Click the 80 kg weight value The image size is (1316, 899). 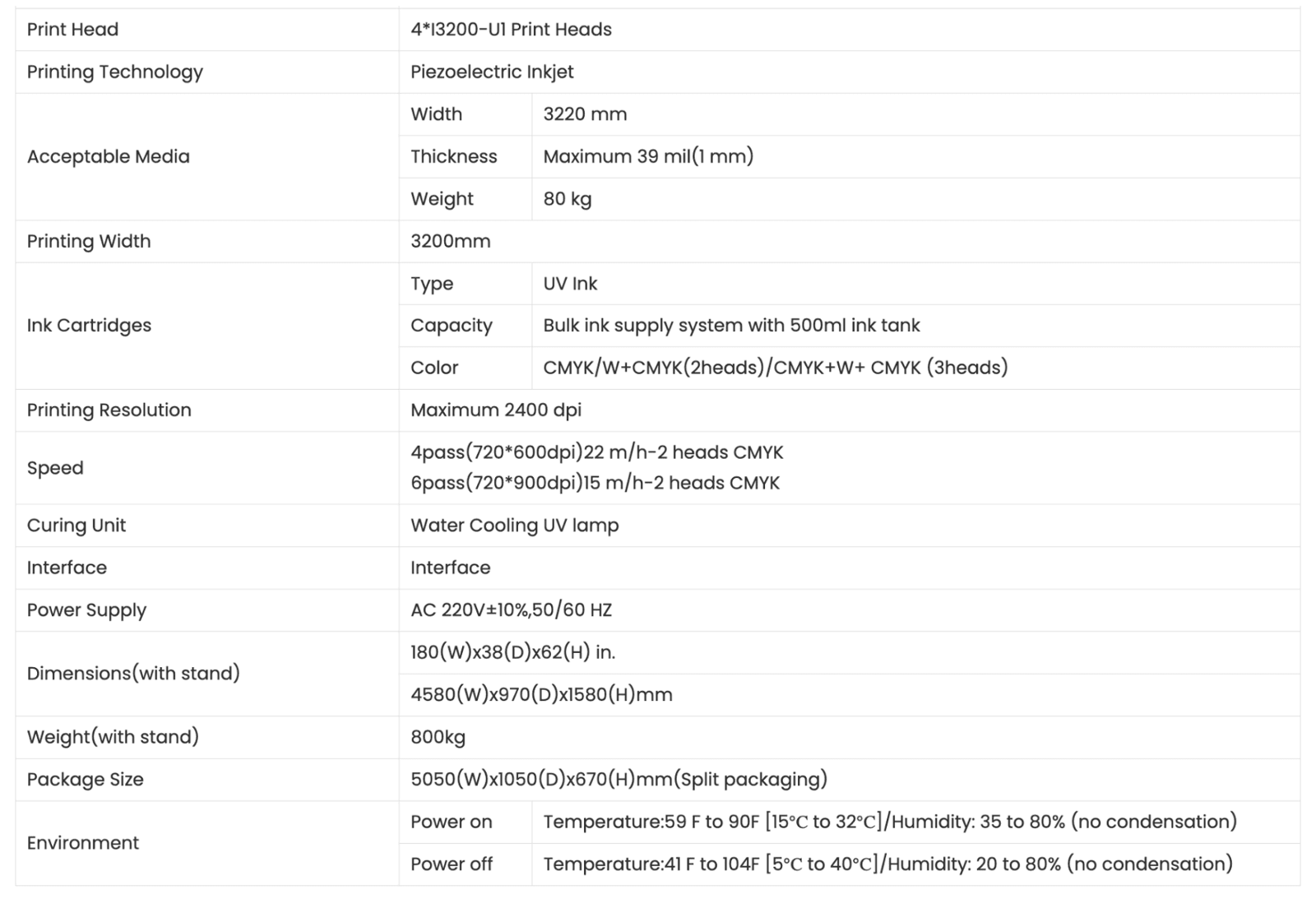coord(567,199)
